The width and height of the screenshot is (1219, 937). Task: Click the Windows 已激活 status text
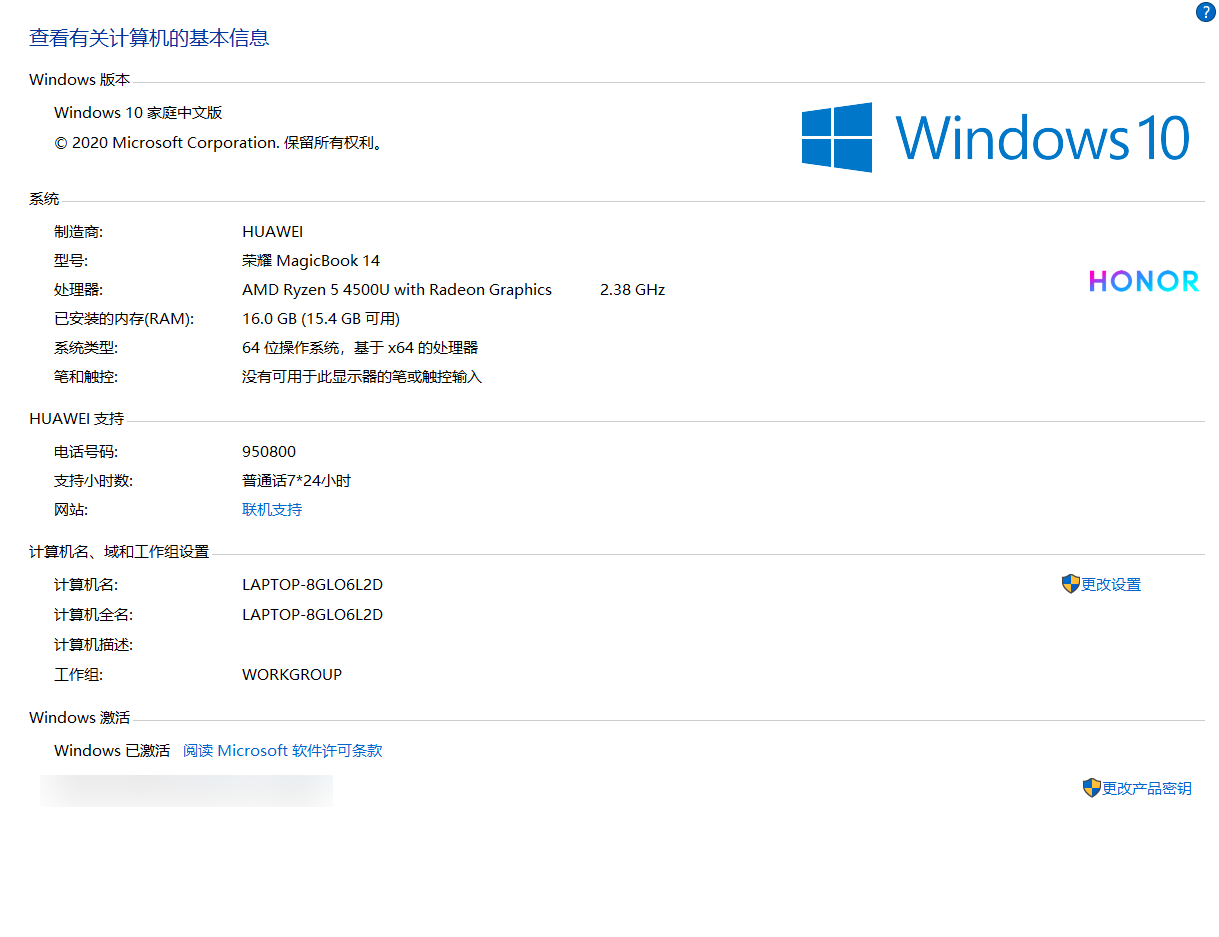pos(112,751)
